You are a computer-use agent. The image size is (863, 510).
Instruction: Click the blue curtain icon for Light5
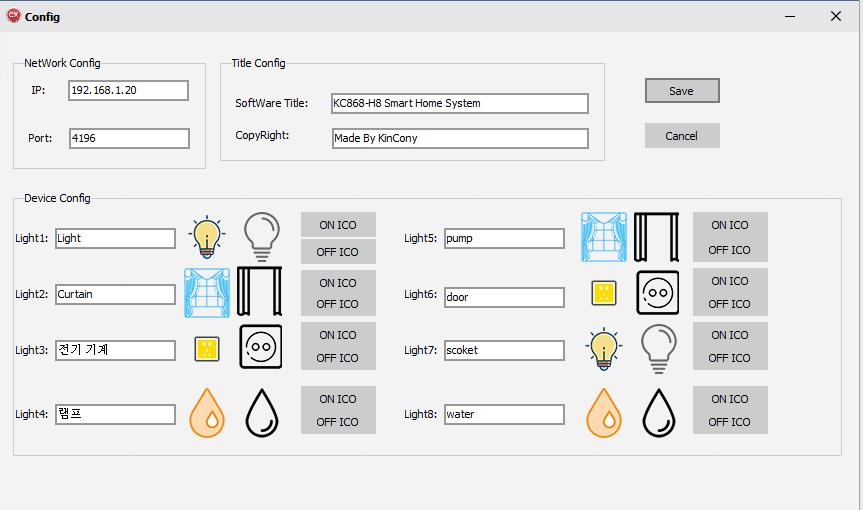604,237
